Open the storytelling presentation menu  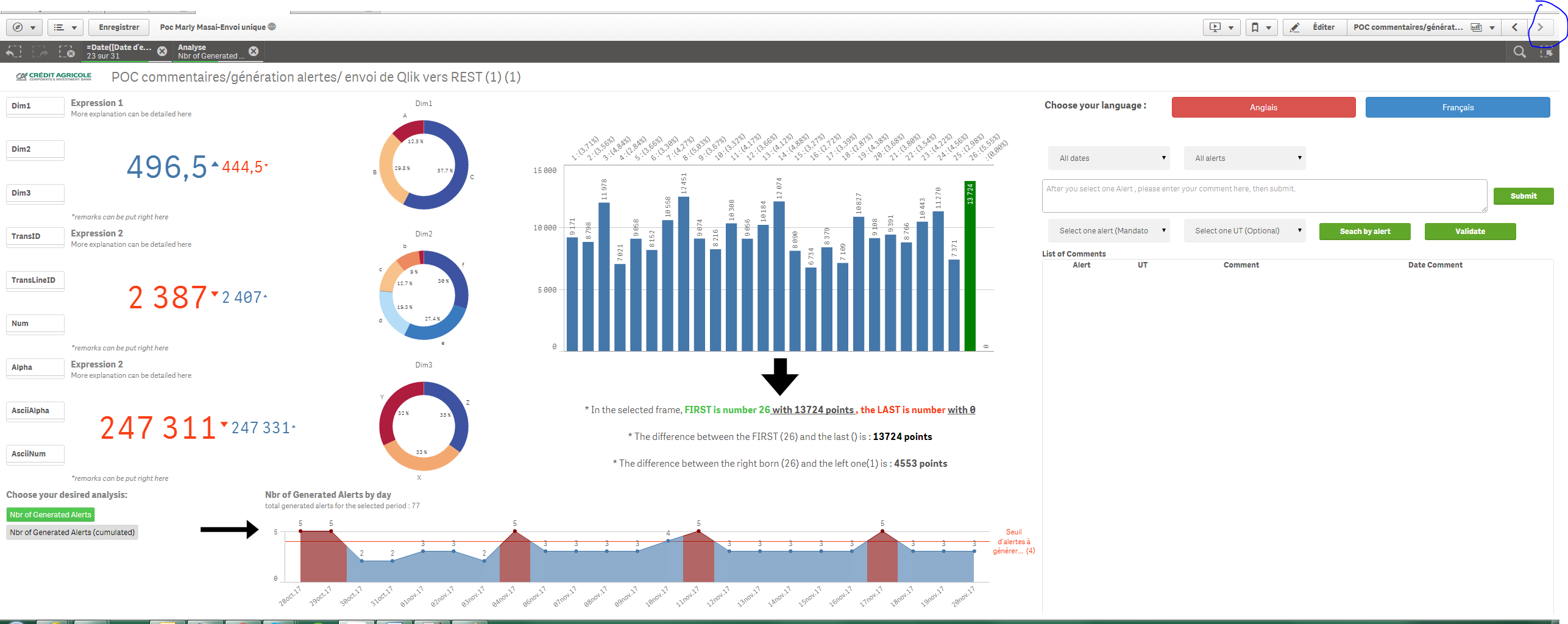tap(1221, 27)
